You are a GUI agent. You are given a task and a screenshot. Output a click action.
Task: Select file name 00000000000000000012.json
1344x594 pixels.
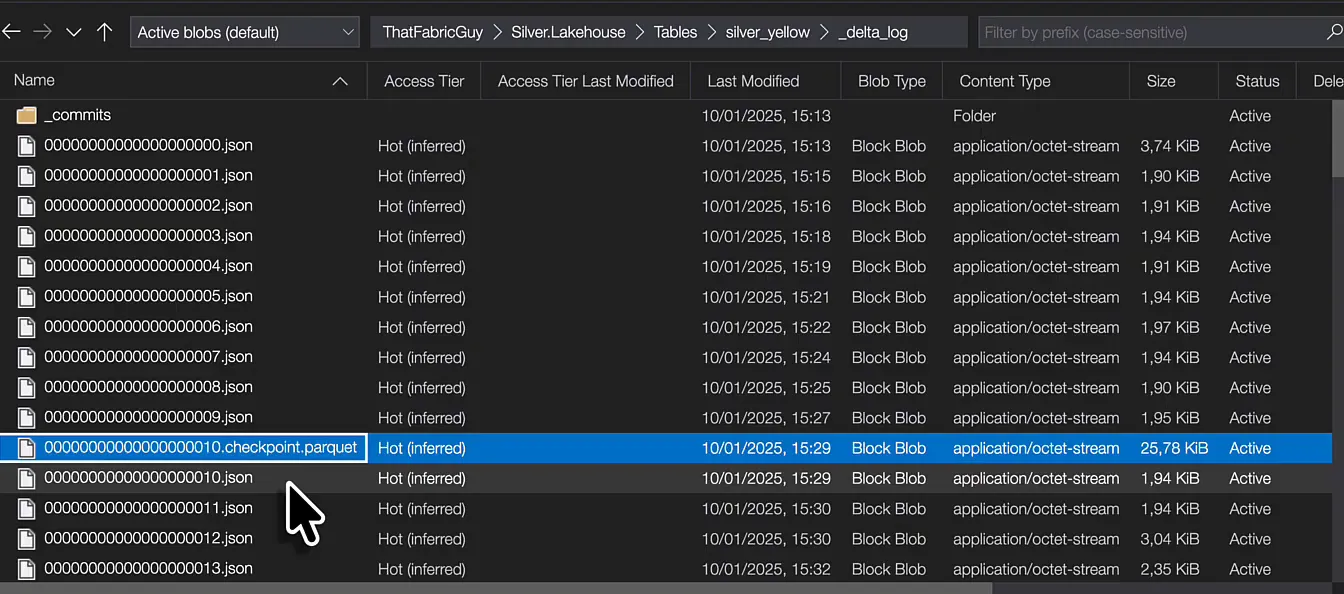(148, 538)
